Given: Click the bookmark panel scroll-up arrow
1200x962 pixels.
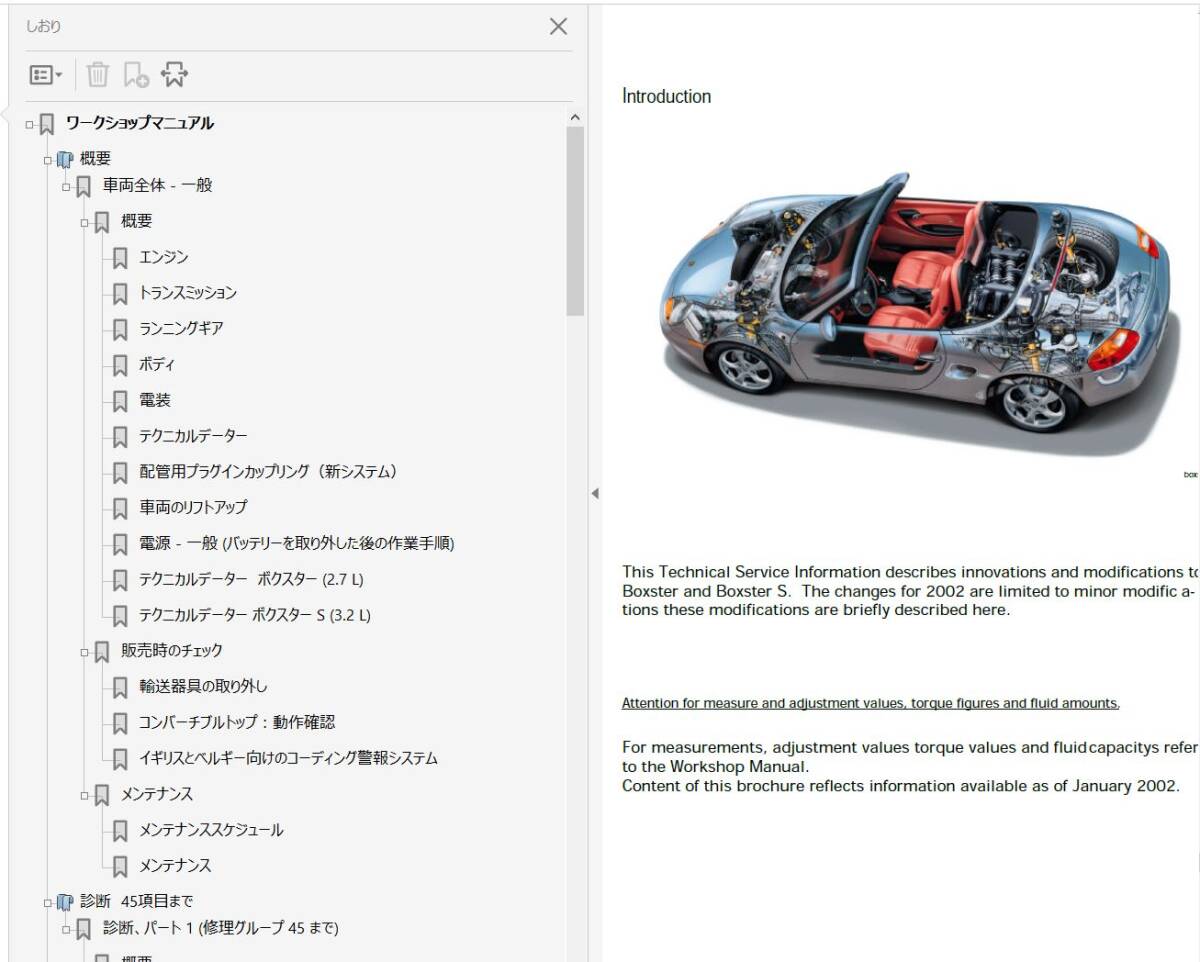Looking at the screenshot, I should (574, 117).
